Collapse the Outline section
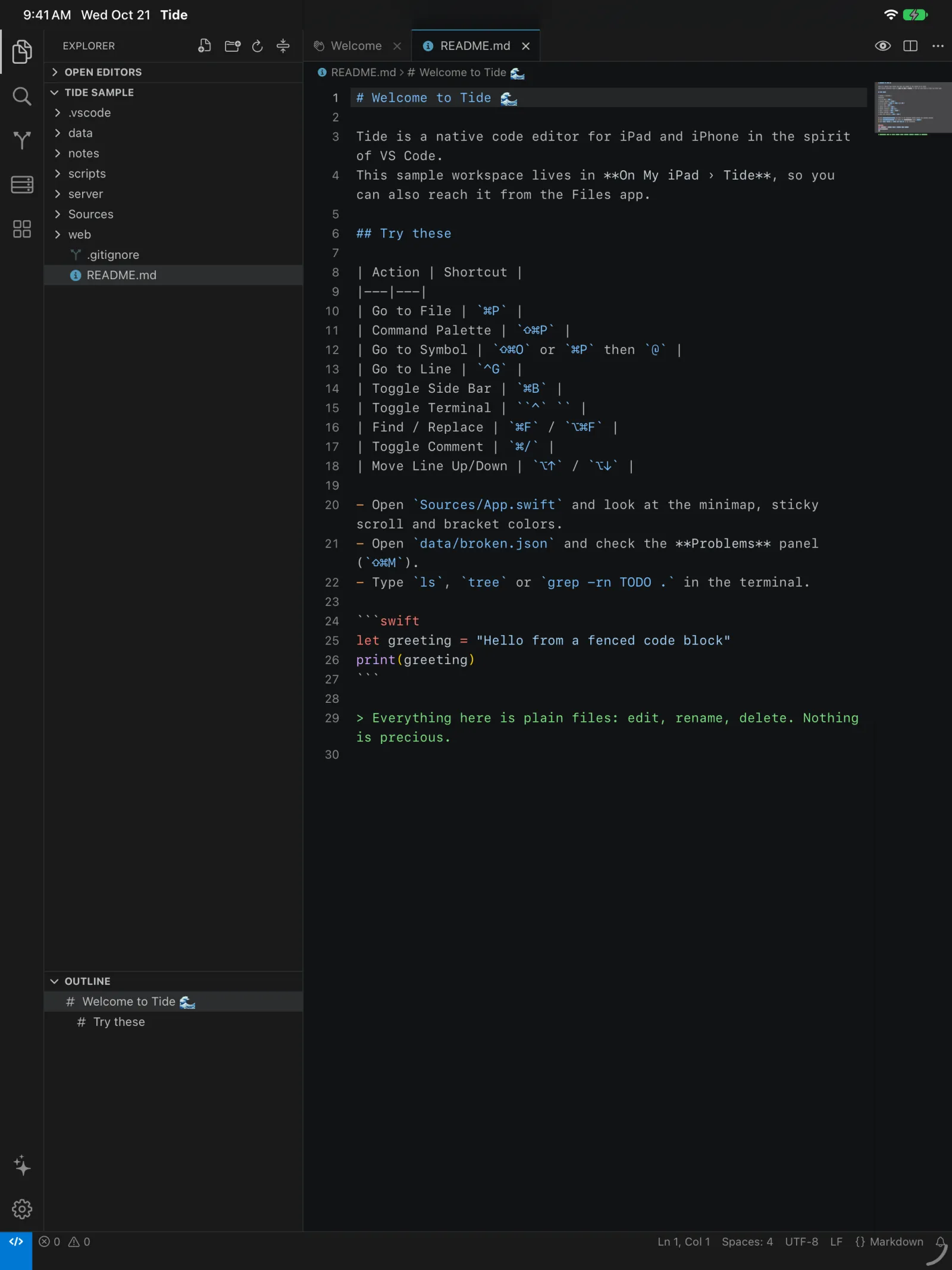The width and height of the screenshot is (952, 1270). (173, 981)
